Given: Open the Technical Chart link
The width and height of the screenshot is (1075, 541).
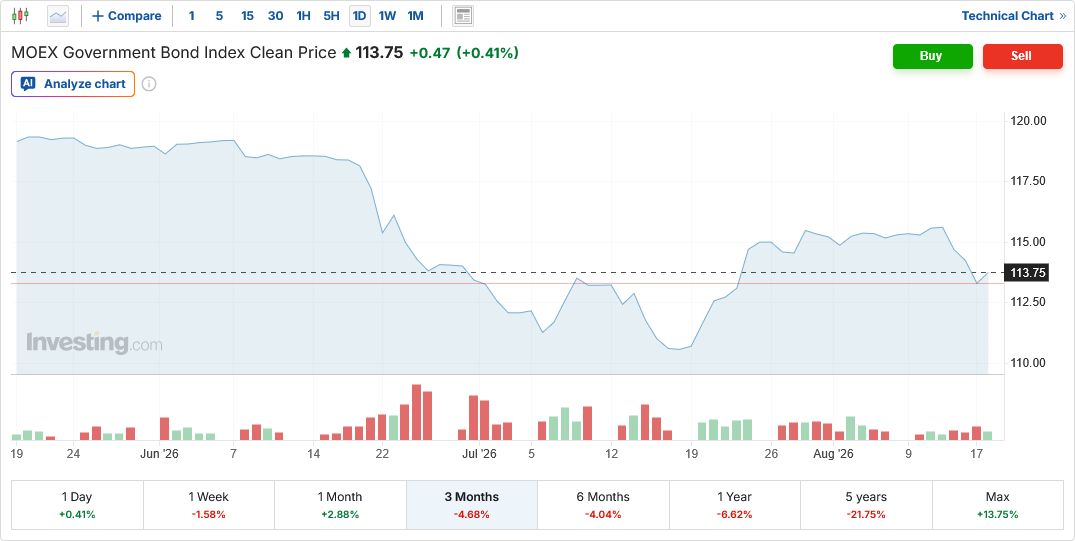Looking at the screenshot, I should tap(1013, 16).
